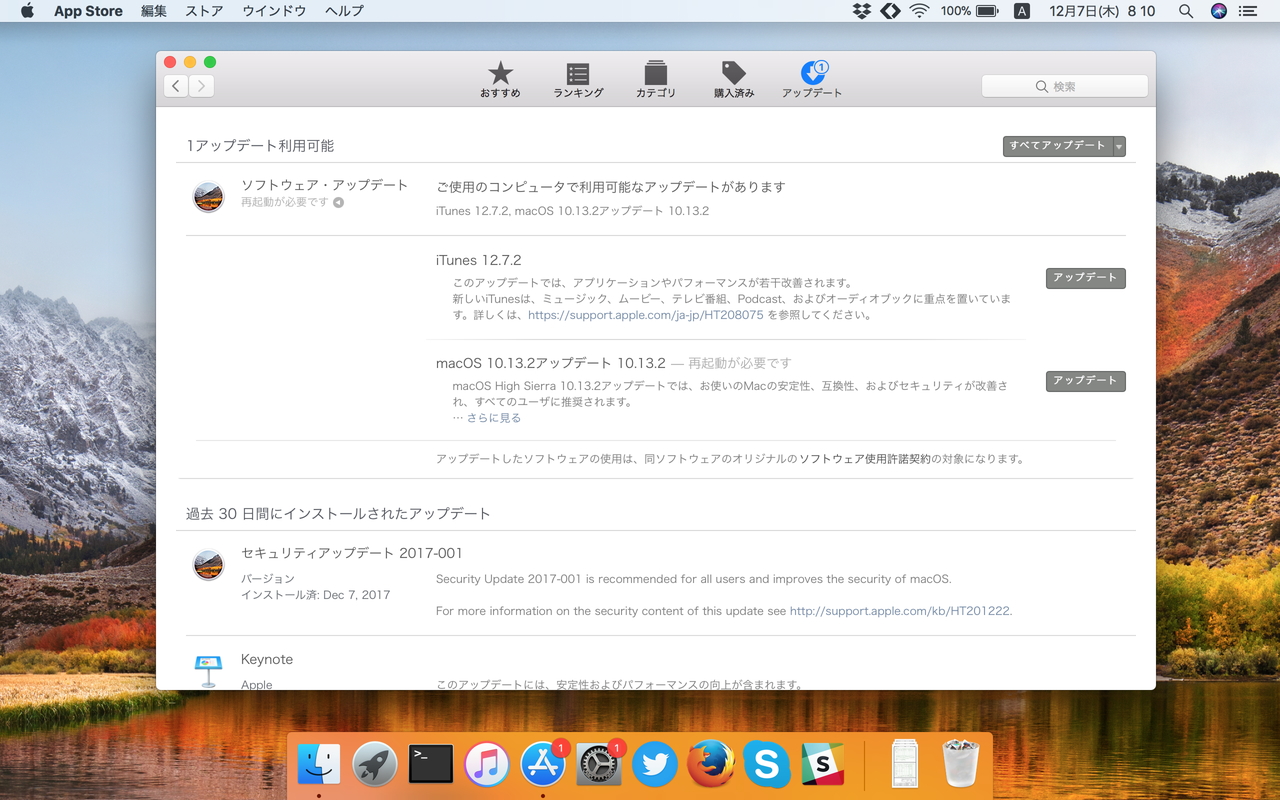Open the Apple menu
Screen dimensions: 1280x800
(x=27, y=11)
